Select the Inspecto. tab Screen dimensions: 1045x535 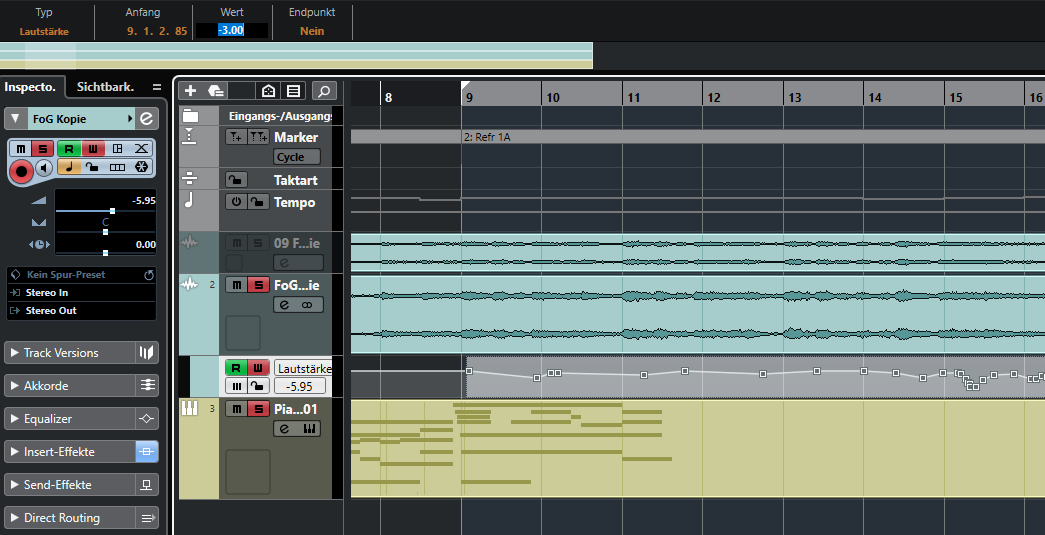pyautogui.click(x=32, y=87)
